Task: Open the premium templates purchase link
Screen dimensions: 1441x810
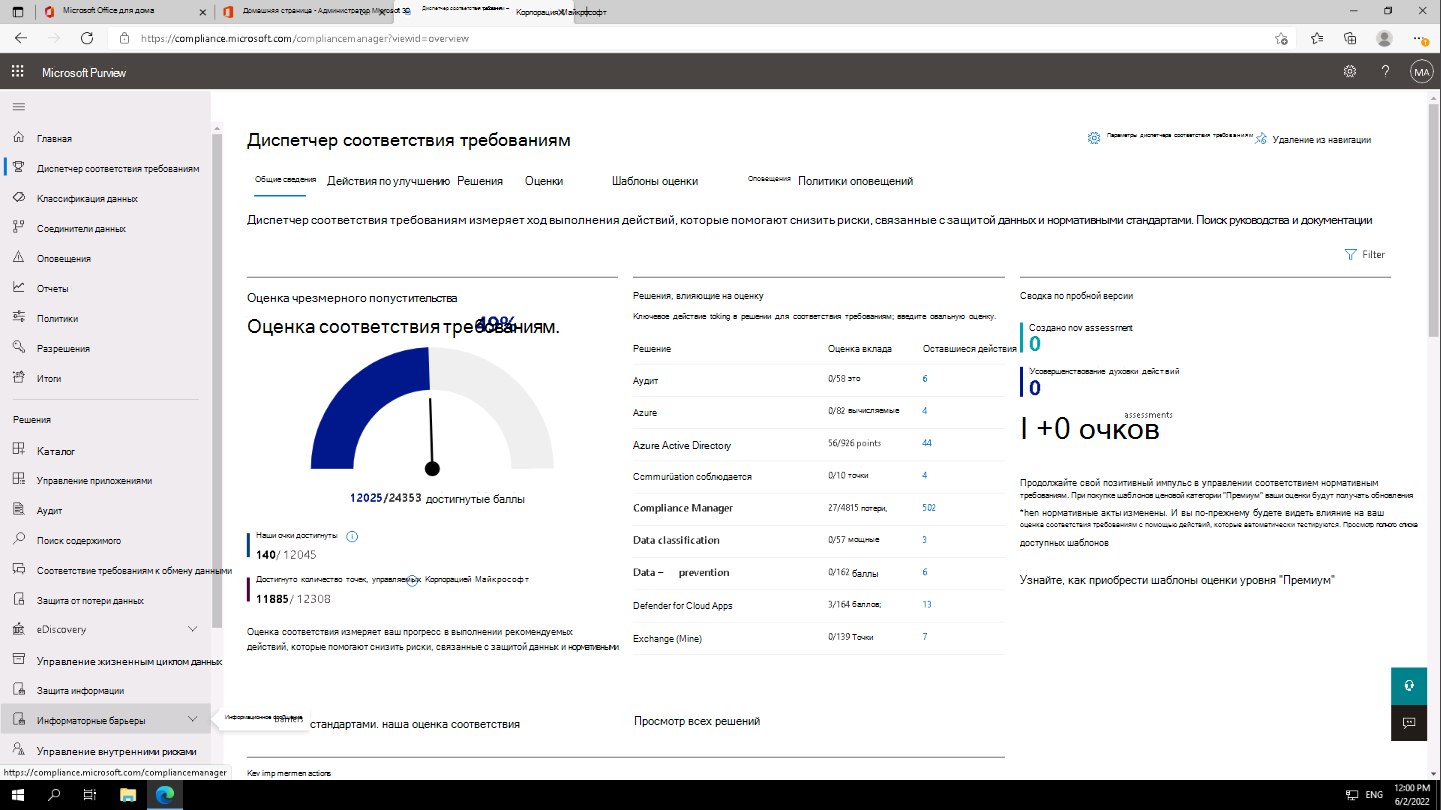Action: (x=1177, y=580)
